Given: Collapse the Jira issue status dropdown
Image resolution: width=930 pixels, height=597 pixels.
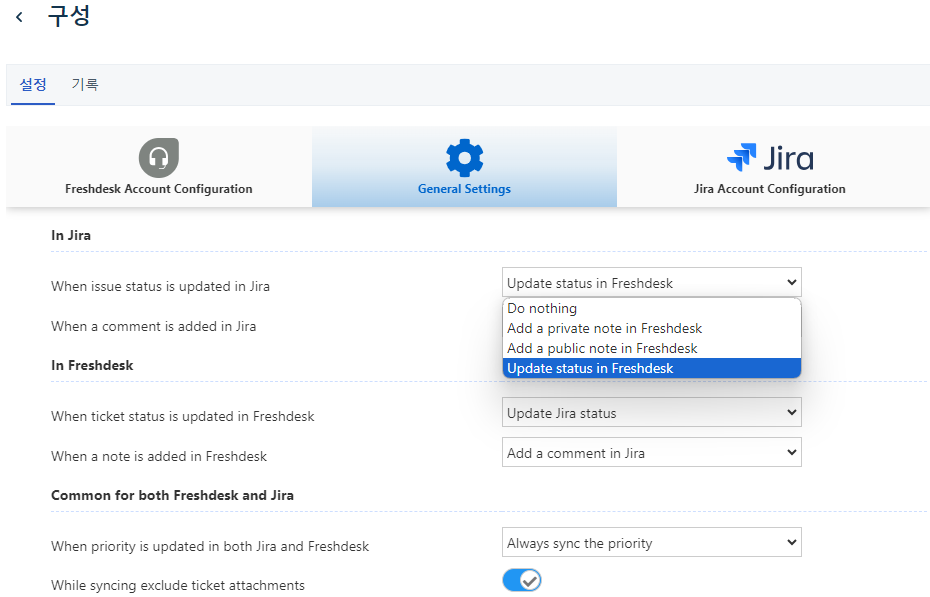Looking at the screenshot, I should [652, 283].
